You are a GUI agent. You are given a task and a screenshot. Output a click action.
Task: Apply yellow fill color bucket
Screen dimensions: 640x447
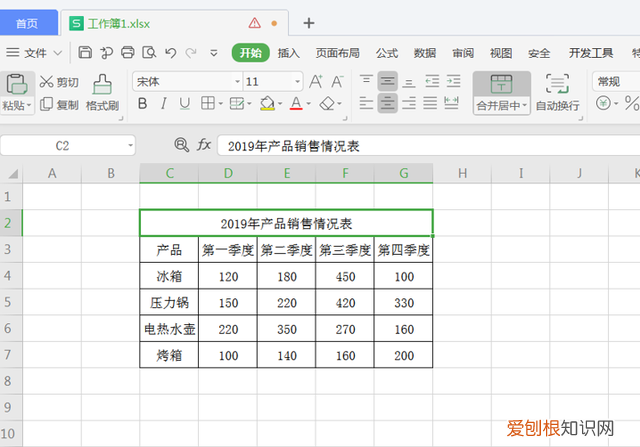(267, 103)
